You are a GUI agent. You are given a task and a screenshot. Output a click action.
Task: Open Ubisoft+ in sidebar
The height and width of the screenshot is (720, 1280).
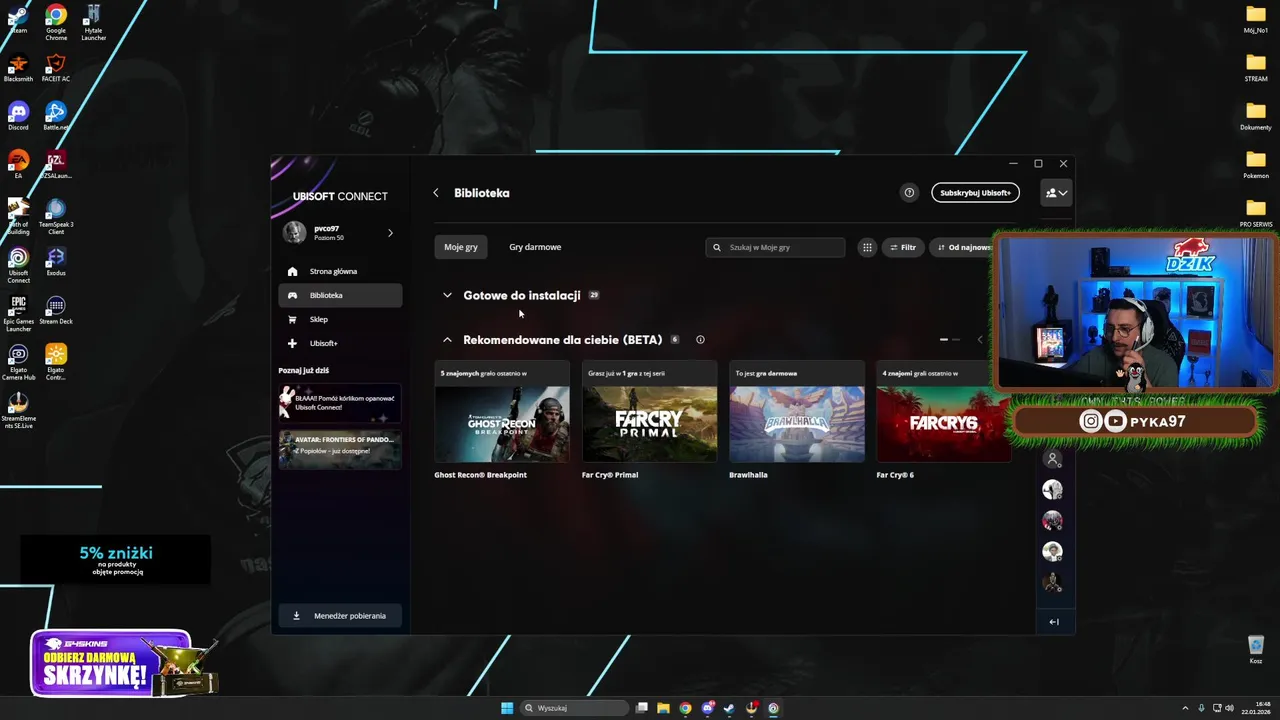340,343
